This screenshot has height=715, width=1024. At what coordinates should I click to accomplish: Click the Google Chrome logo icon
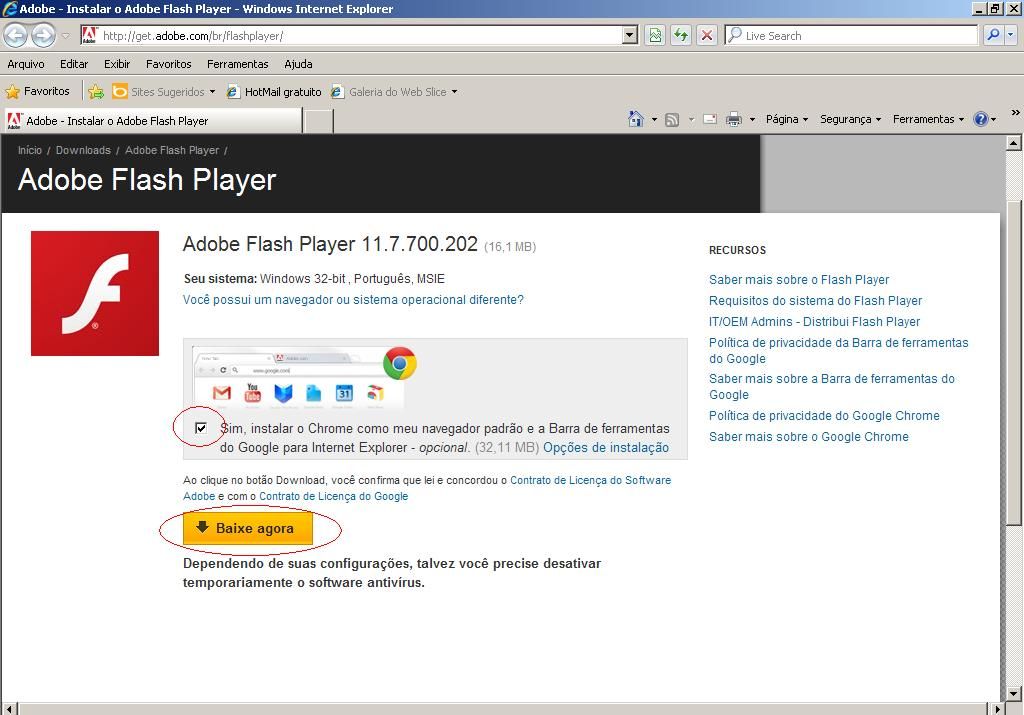[x=400, y=364]
